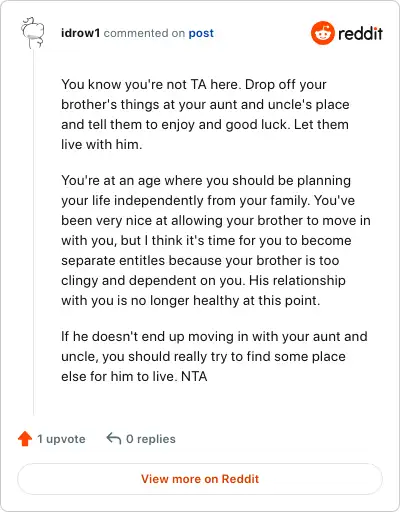The width and height of the screenshot is (400, 512).
Task: Click the line "live with him."
Action: click(x=102, y=144)
